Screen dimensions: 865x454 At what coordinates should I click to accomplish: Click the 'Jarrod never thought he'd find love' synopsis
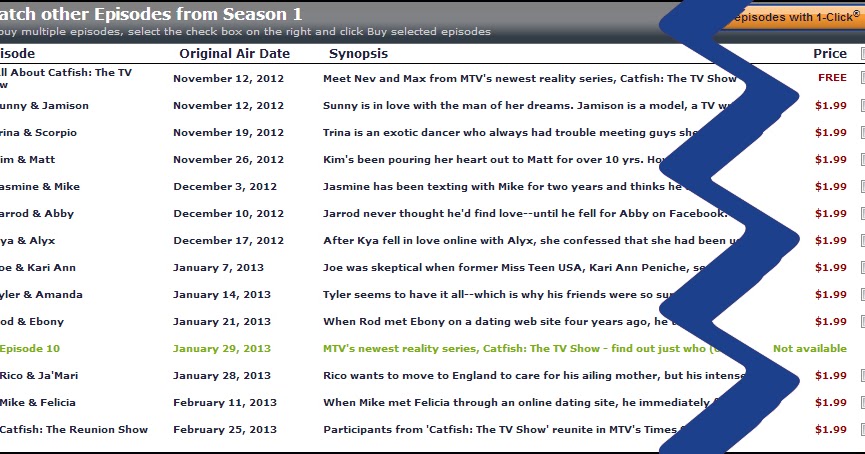click(x=525, y=213)
